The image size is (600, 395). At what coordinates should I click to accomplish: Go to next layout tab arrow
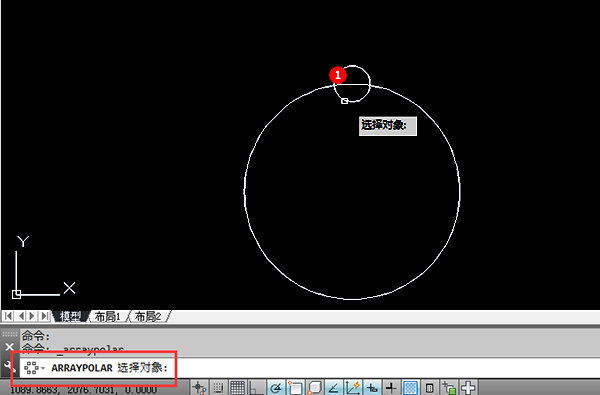(x=32, y=316)
